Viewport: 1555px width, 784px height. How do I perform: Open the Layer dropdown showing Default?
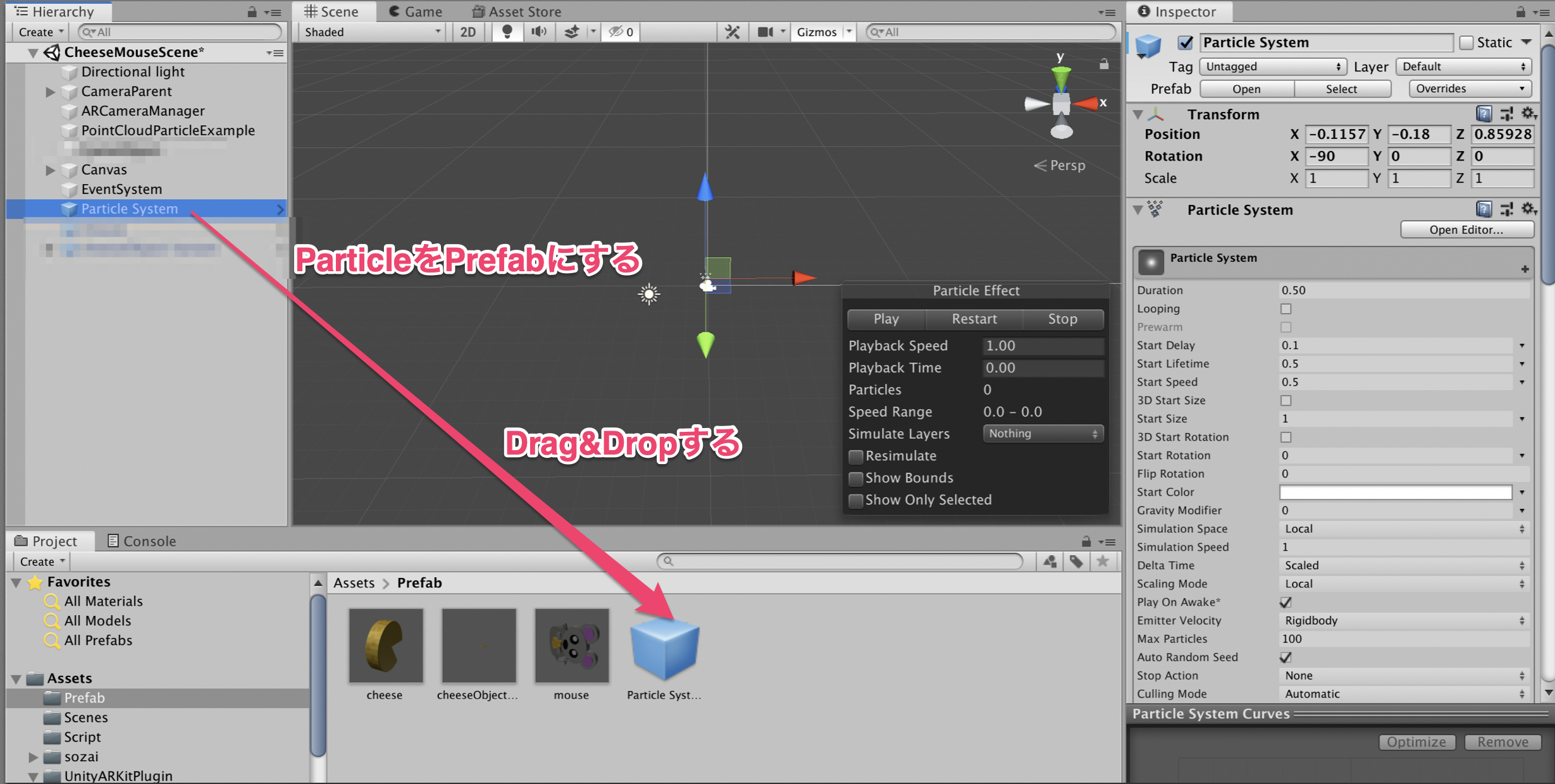(x=1463, y=66)
